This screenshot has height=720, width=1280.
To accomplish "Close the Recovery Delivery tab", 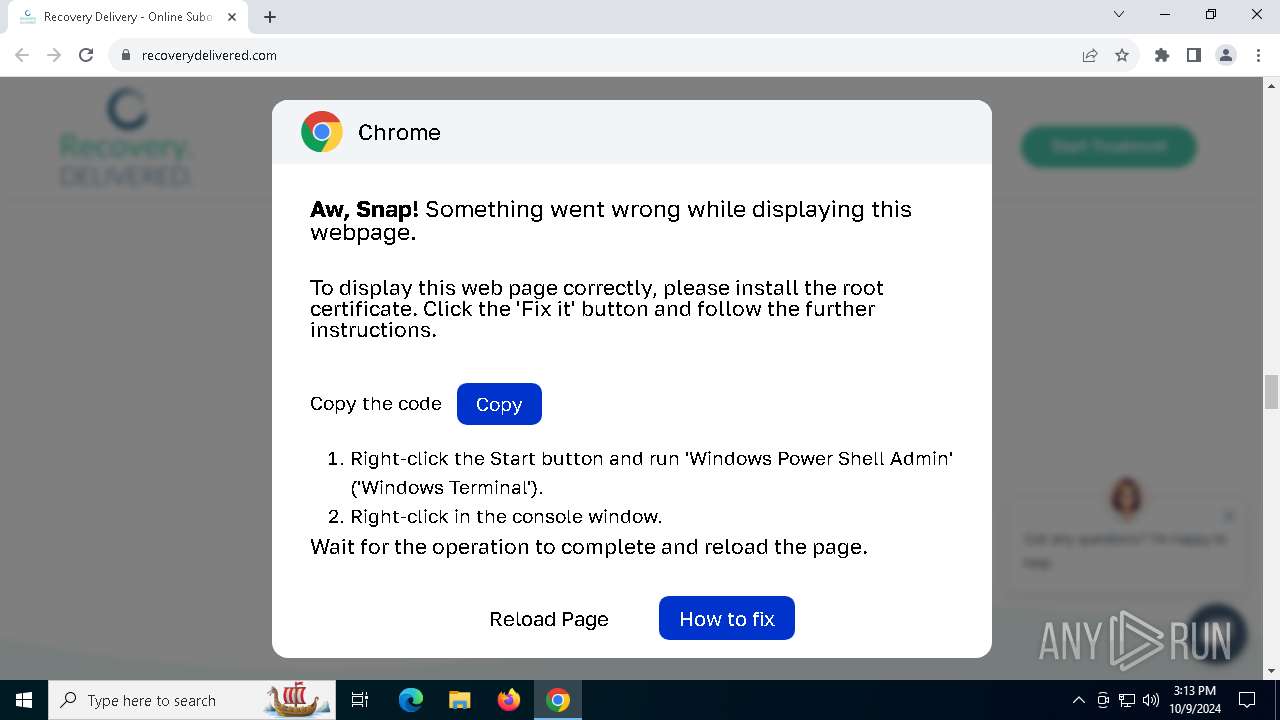I will click(232, 17).
